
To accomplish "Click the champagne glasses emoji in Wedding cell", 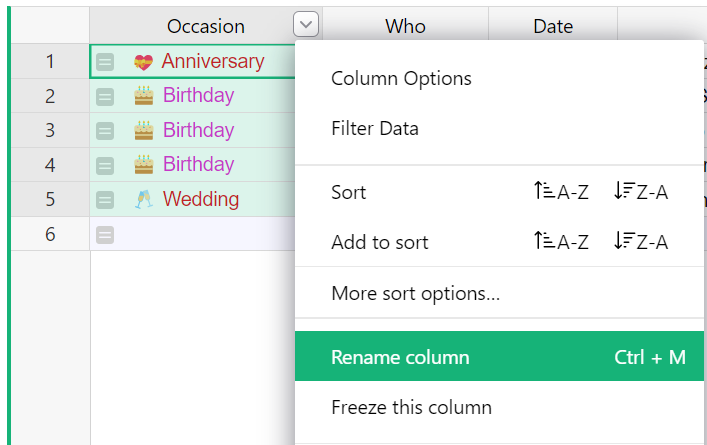I will click(144, 199).
